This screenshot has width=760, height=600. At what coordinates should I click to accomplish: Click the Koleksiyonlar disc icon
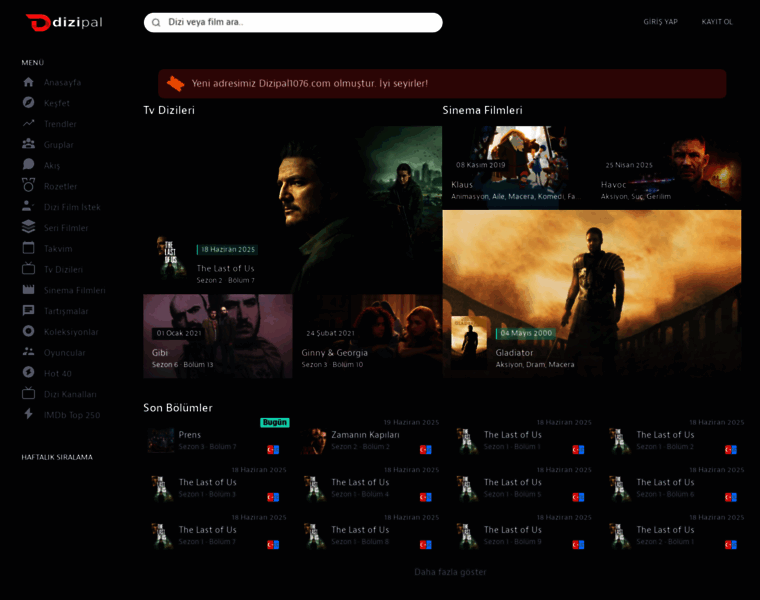(x=29, y=332)
